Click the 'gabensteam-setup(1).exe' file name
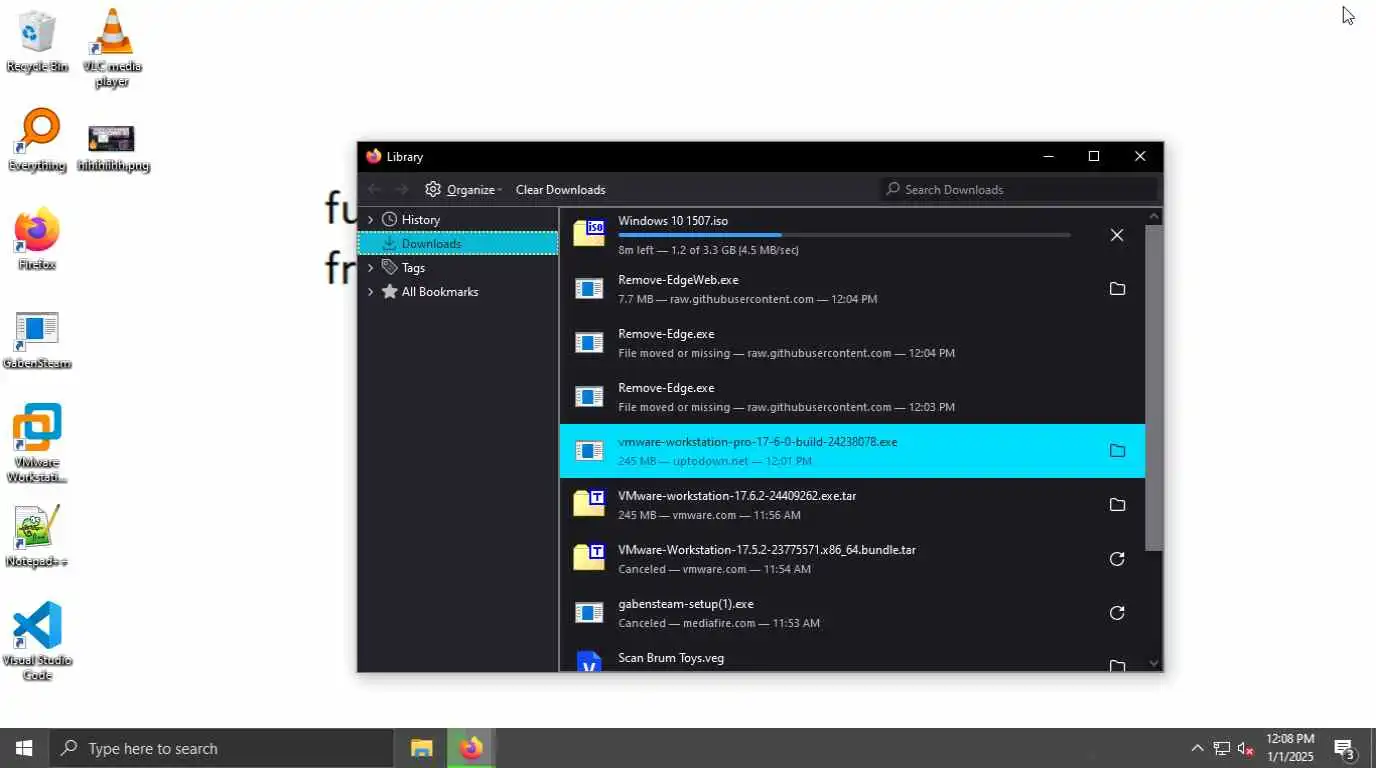 (x=686, y=604)
